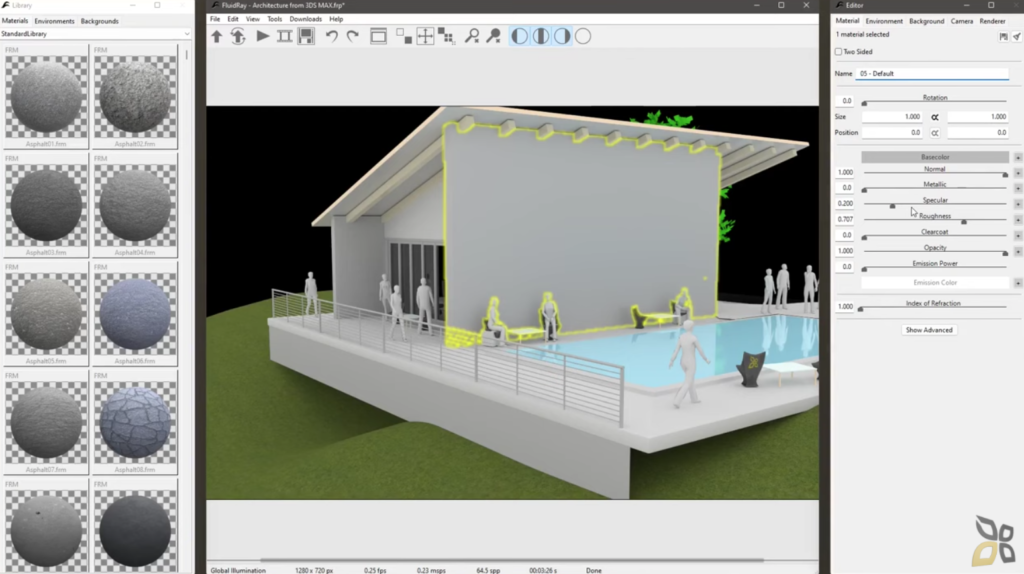Open the Camera tab in Editor
1024x574 pixels.
[962, 21]
